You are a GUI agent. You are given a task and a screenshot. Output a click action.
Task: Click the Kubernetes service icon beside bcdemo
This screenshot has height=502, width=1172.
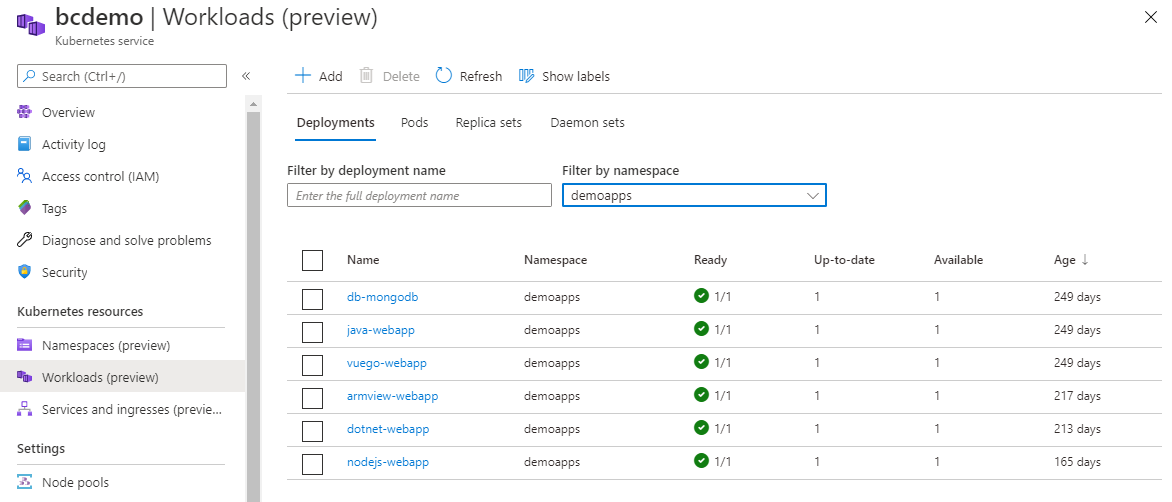[32, 24]
